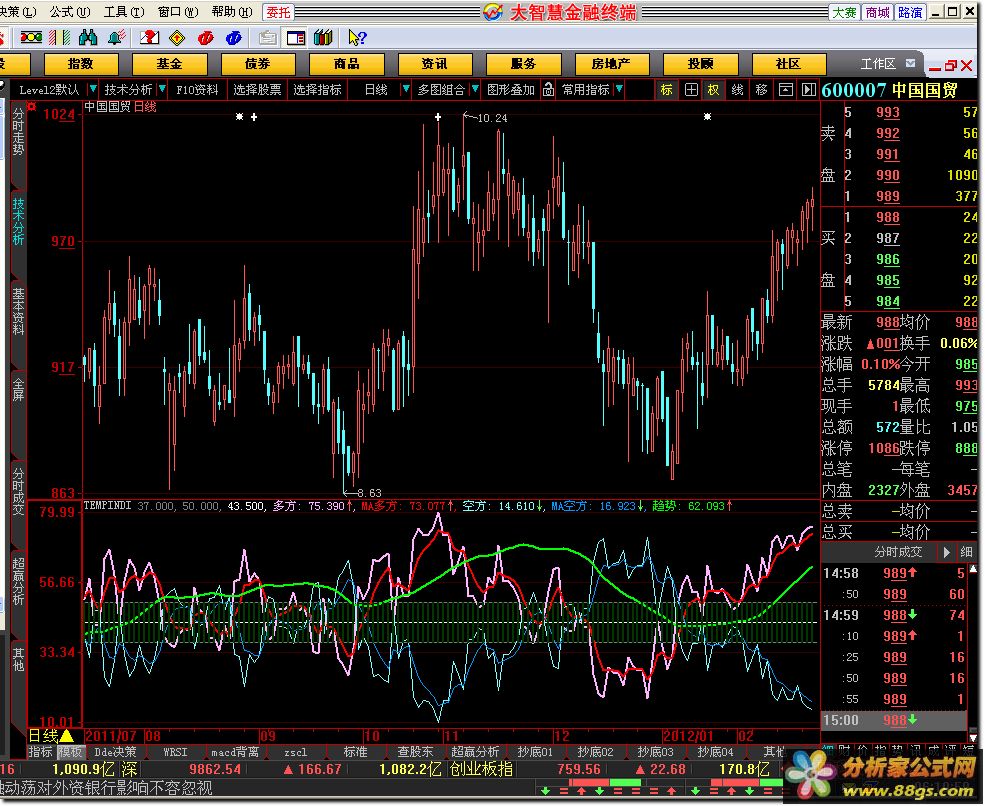
Task: Click the 委托 order button
Action: tap(278, 12)
